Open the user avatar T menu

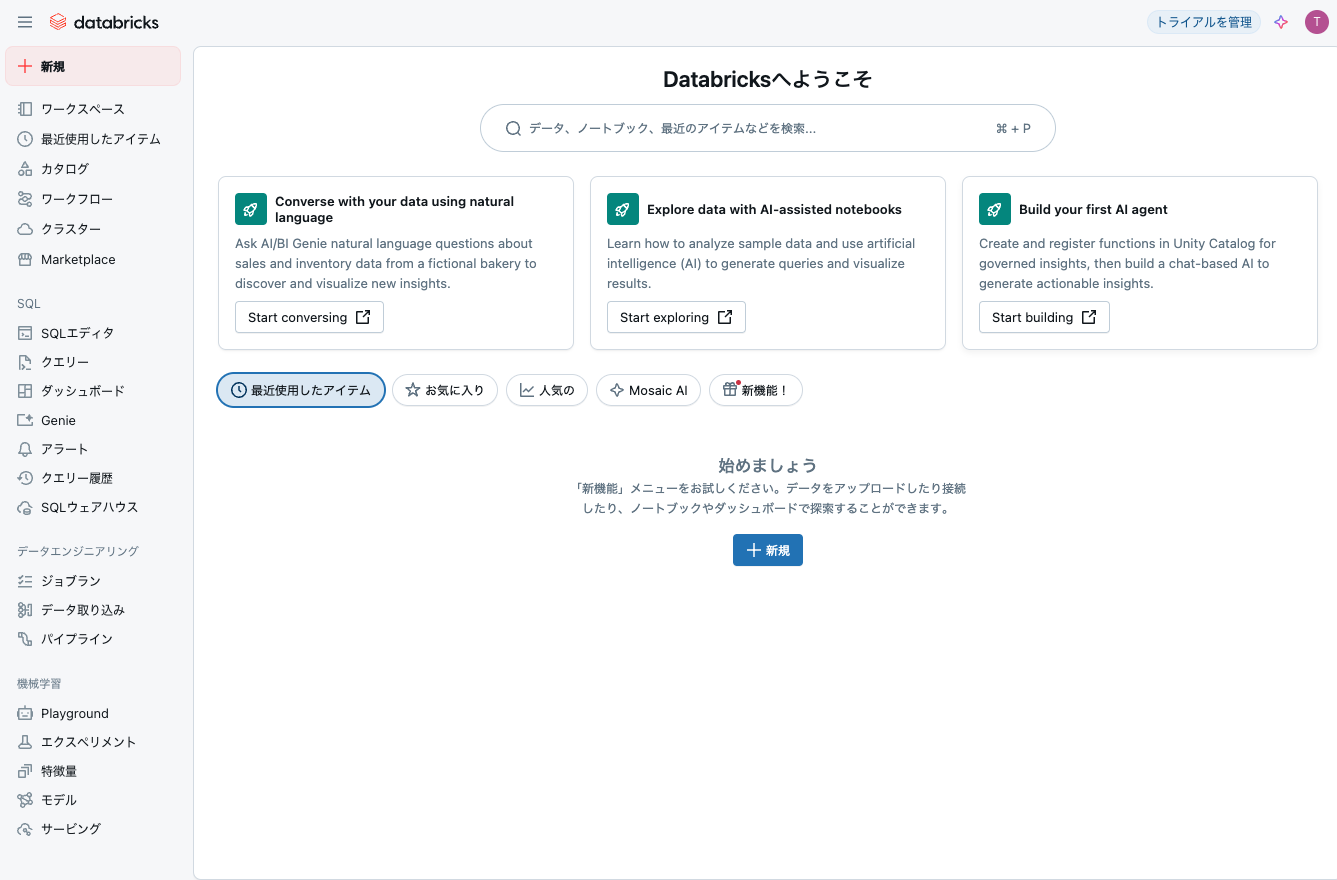[1317, 22]
